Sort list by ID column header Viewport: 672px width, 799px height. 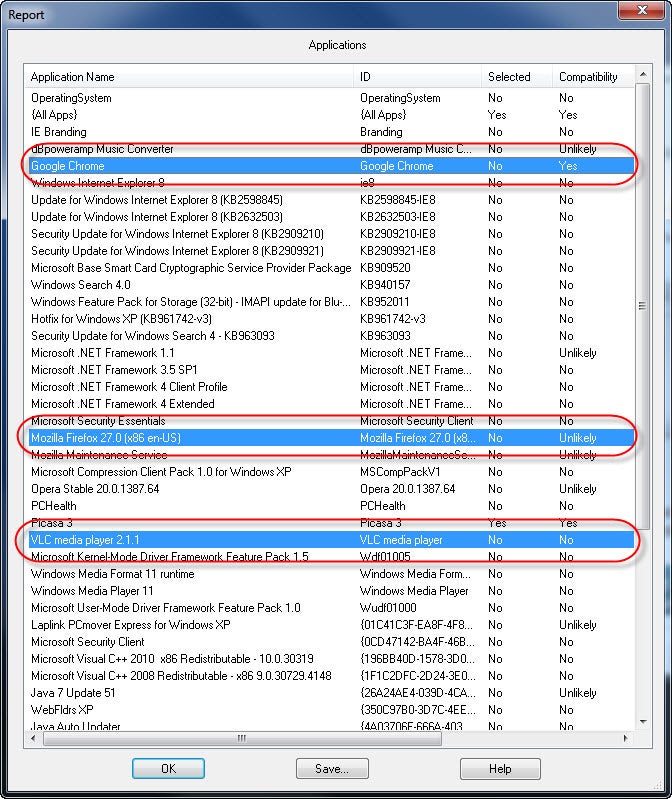pyautogui.click(x=417, y=77)
